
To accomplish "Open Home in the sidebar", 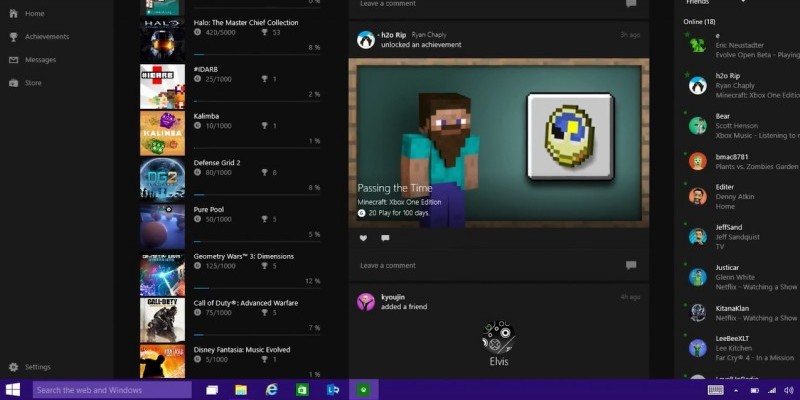I will [x=34, y=14].
